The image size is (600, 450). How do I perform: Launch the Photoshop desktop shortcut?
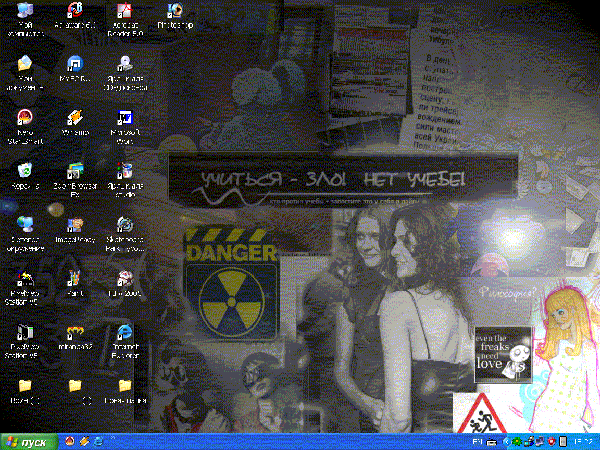pyautogui.click(x=175, y=15)
